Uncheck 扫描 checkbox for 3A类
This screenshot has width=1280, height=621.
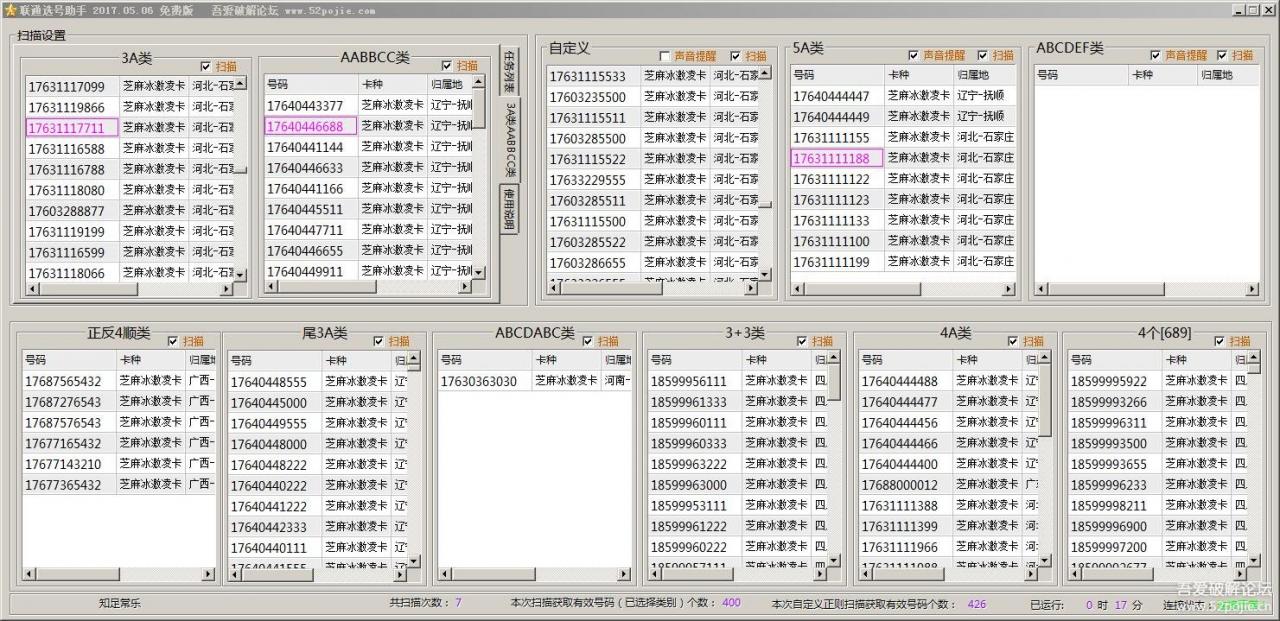(206, 66)
